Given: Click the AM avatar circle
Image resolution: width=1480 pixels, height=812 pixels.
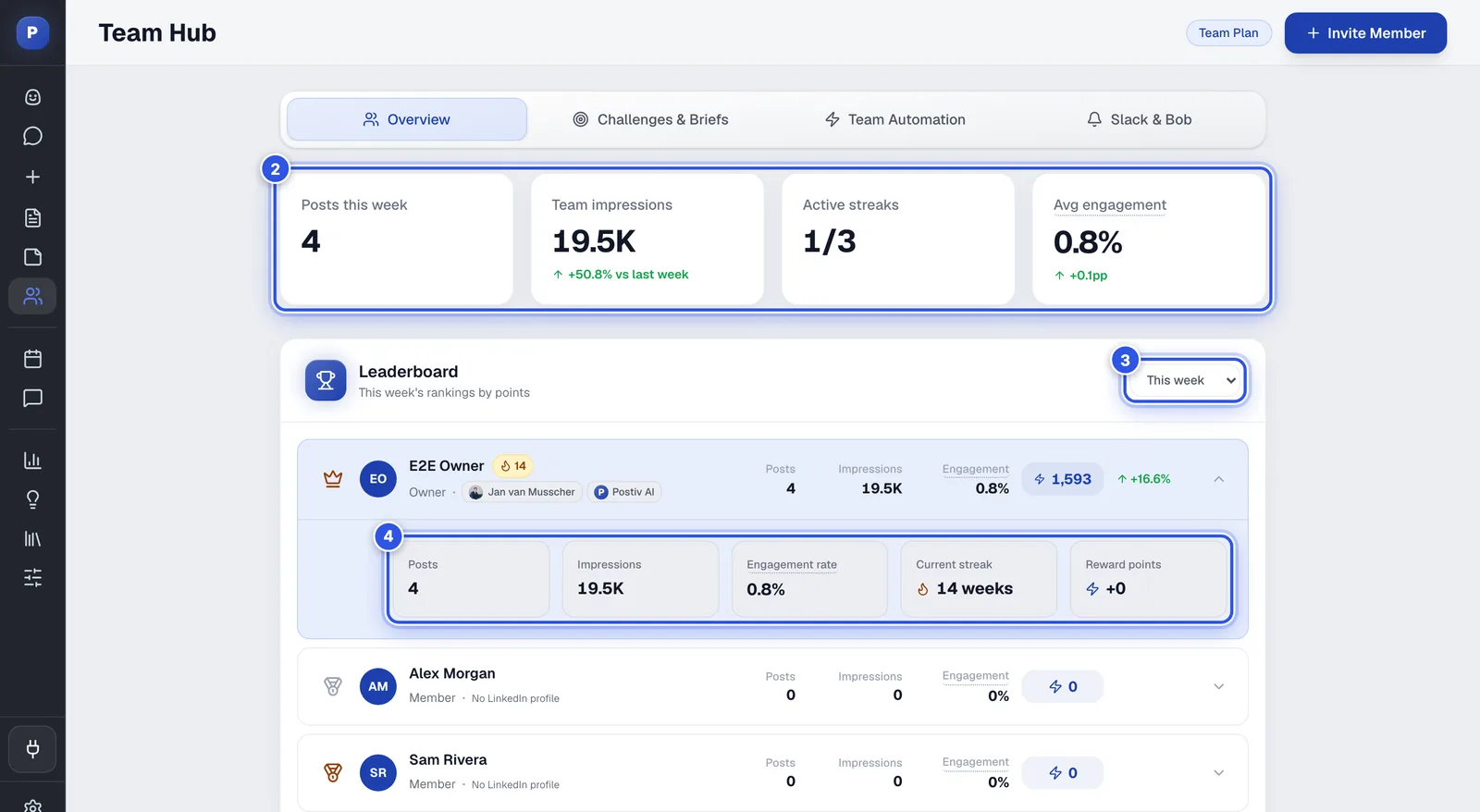Looking at the screenshot, I should click(378, 686).
